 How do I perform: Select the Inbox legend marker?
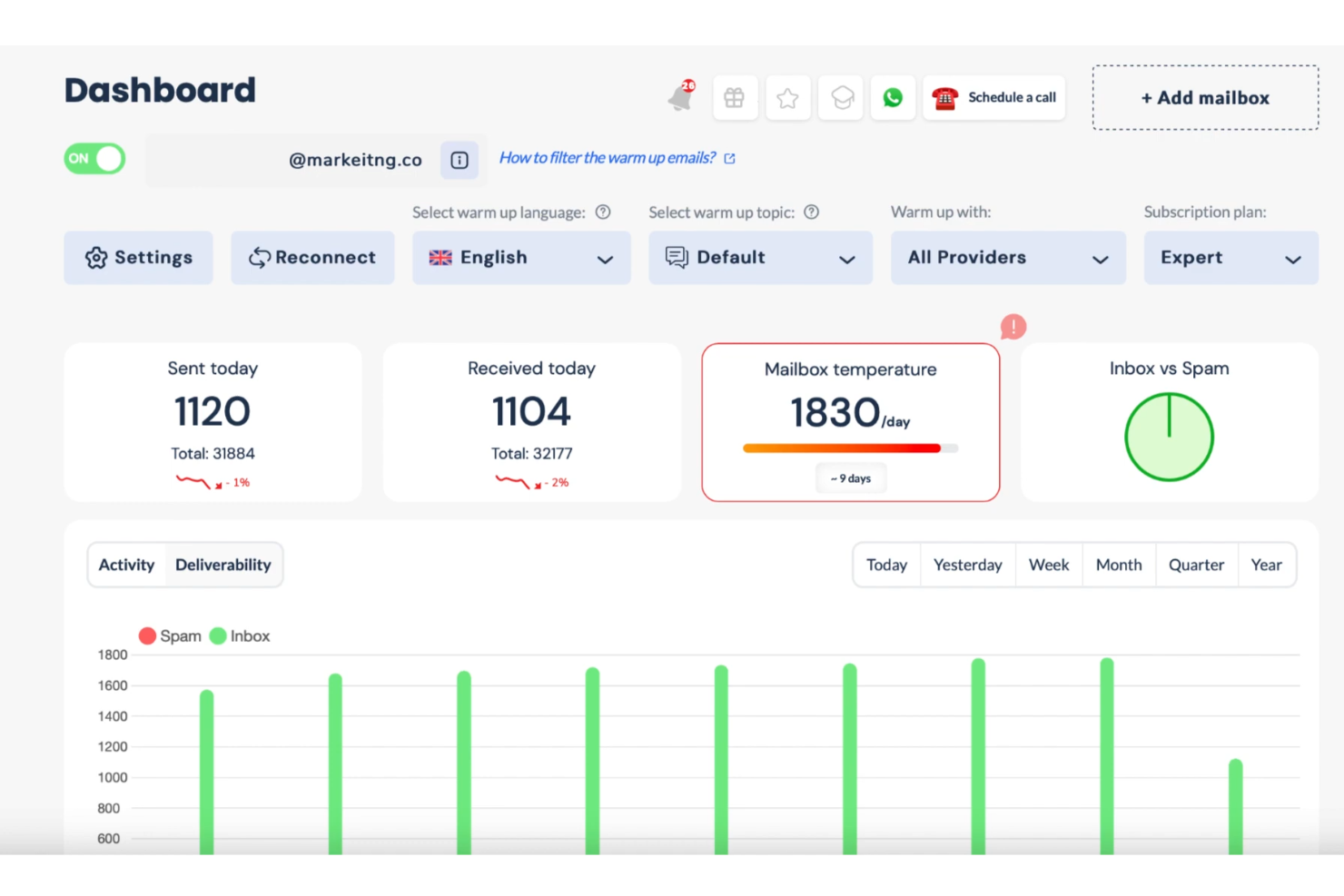tap(217, 635)
